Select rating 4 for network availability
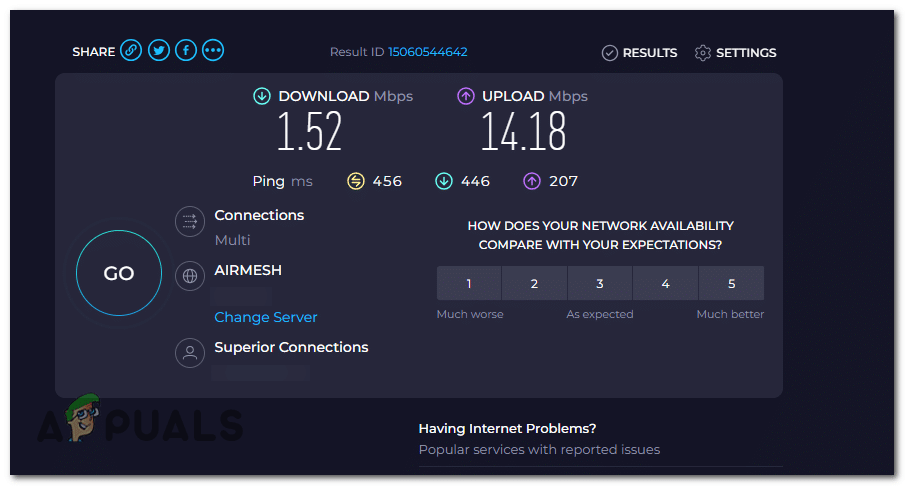Viewport: 905px width, 486px height. coord(666,284)
